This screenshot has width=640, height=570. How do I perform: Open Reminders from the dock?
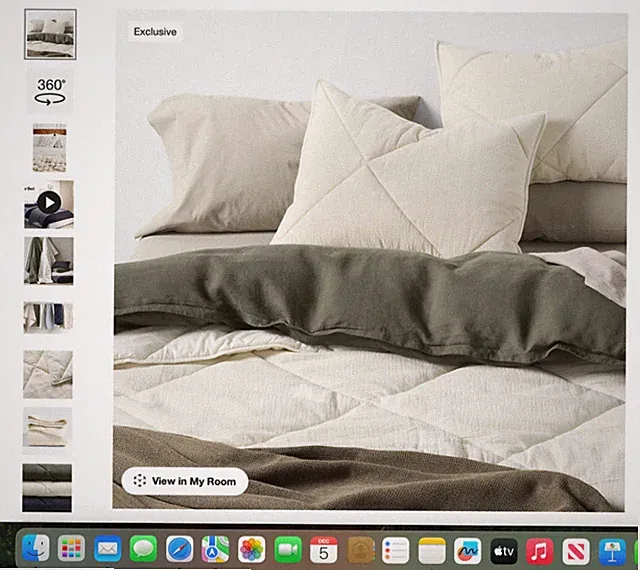tap(396, 550)
